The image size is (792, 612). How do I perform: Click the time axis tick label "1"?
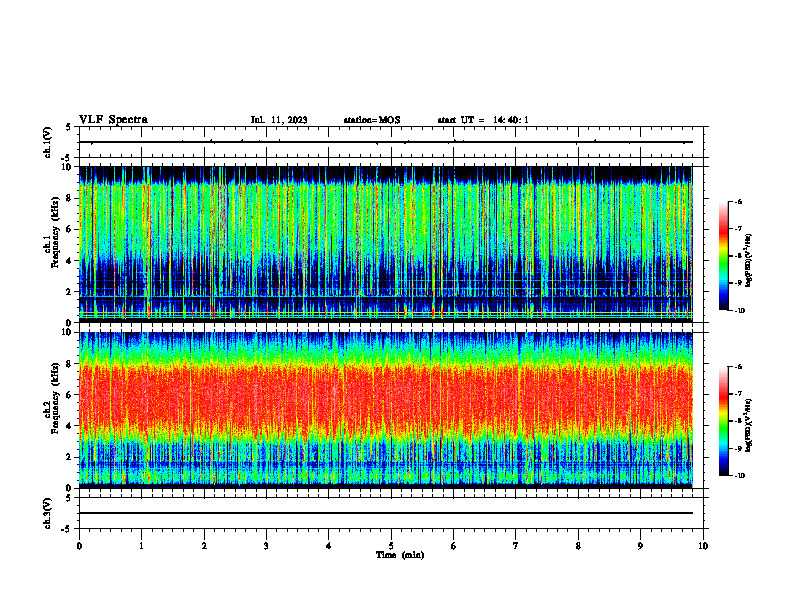[142, 546]
